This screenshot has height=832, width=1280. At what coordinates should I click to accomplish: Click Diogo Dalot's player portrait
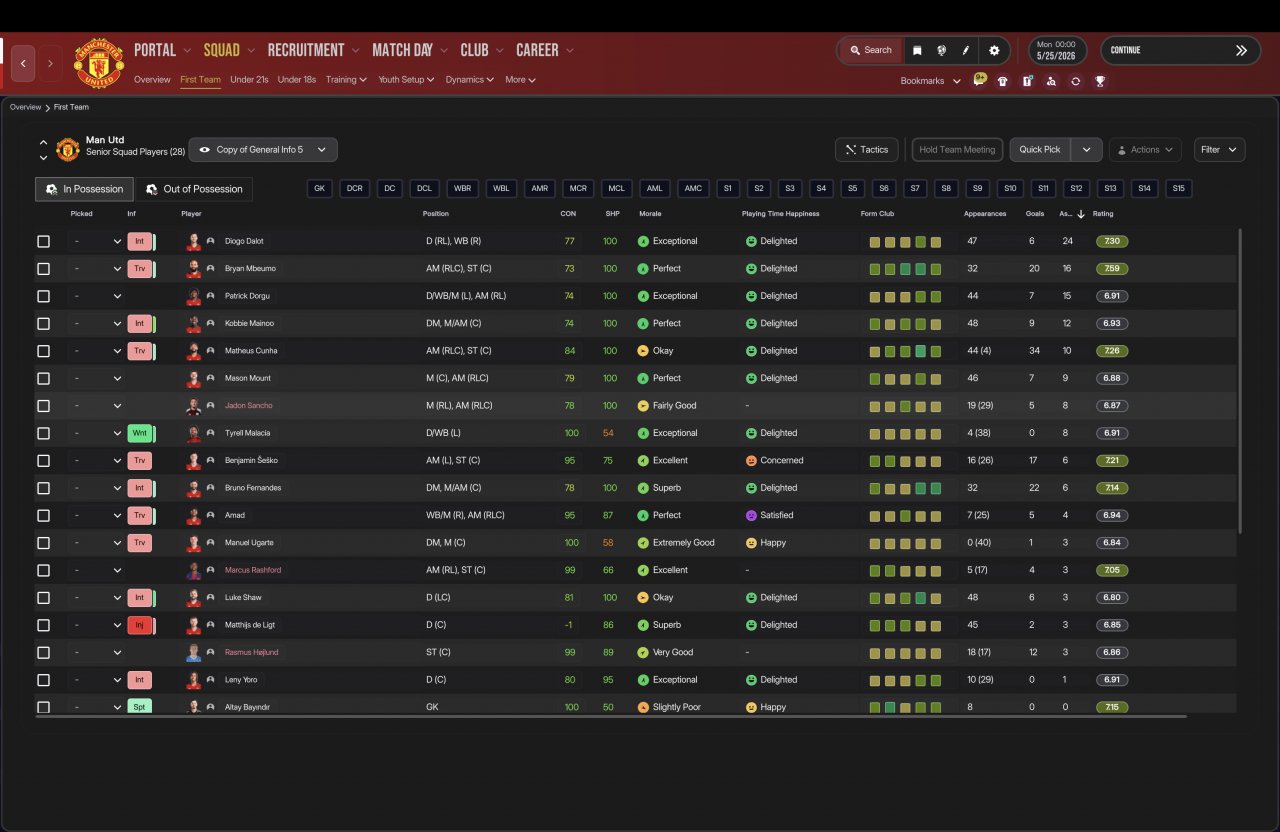194,241
